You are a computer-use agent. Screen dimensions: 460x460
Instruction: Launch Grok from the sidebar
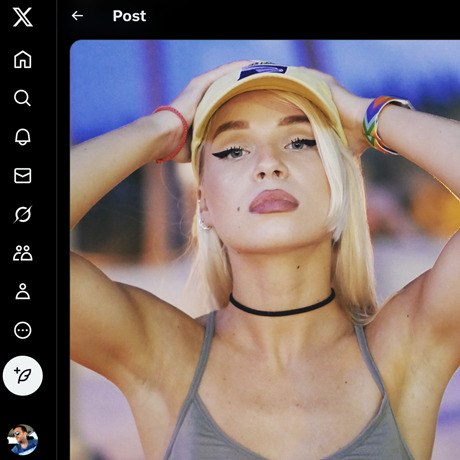[23, 214]
